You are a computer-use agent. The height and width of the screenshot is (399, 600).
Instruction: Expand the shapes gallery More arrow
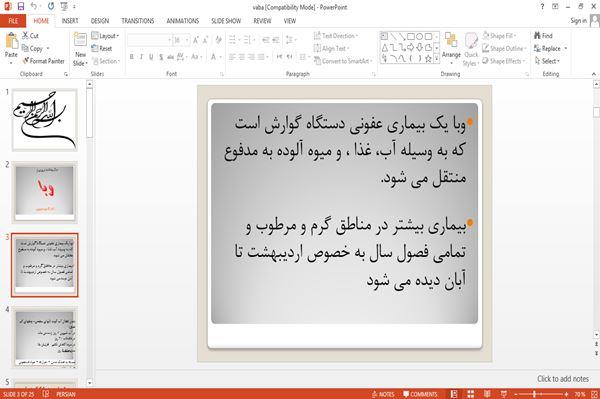[x=436, y=59]
